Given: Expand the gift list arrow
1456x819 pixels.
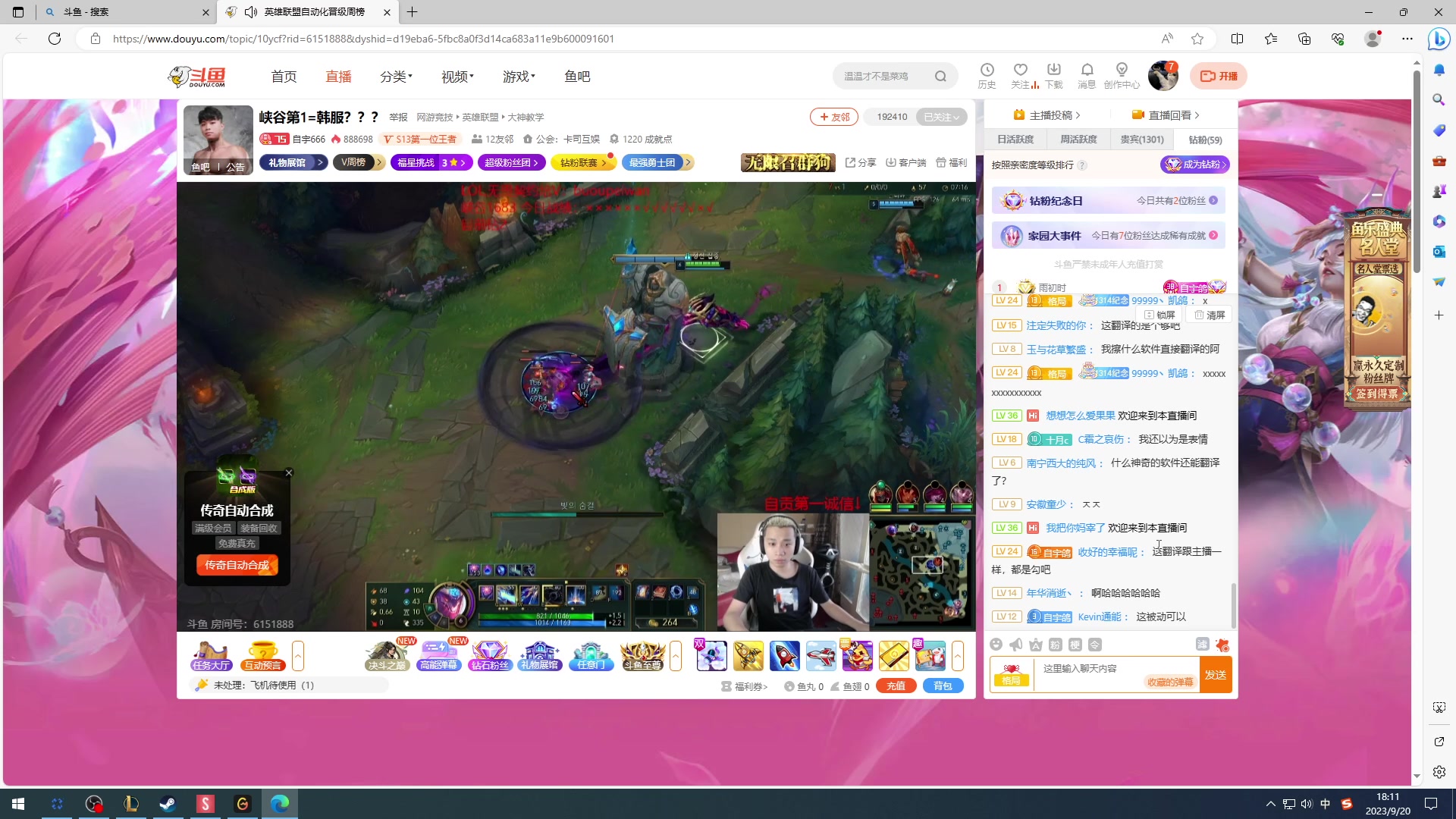Looking at the screenshot, I should [x=958, y=656].
